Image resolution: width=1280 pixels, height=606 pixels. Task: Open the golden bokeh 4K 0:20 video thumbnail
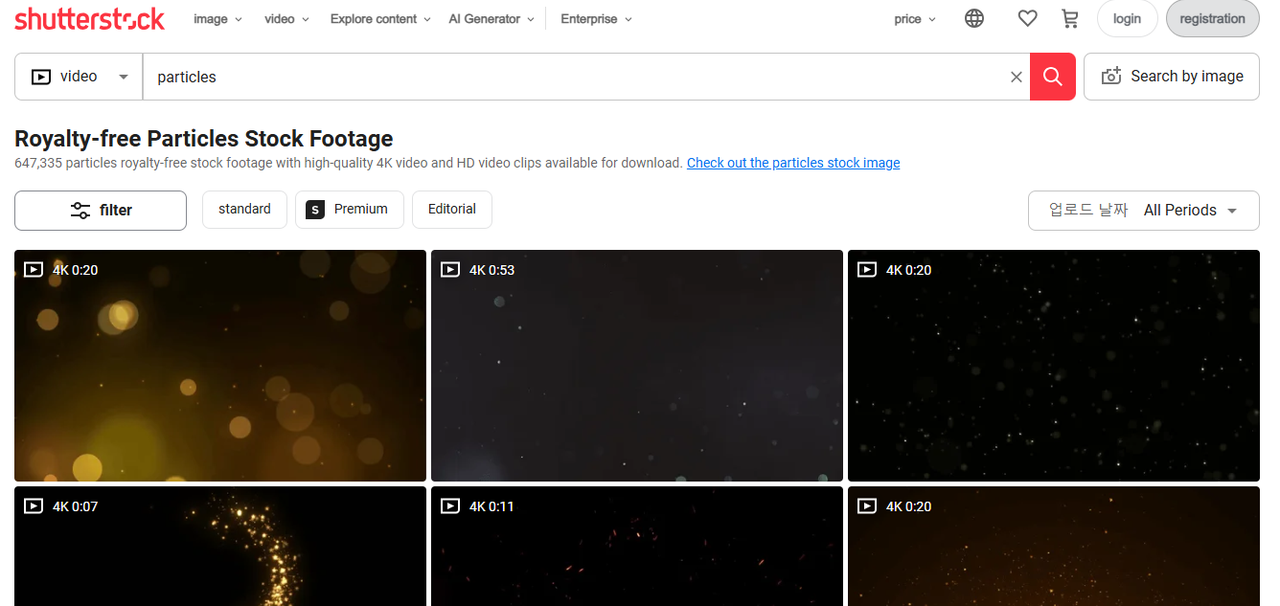220,366
